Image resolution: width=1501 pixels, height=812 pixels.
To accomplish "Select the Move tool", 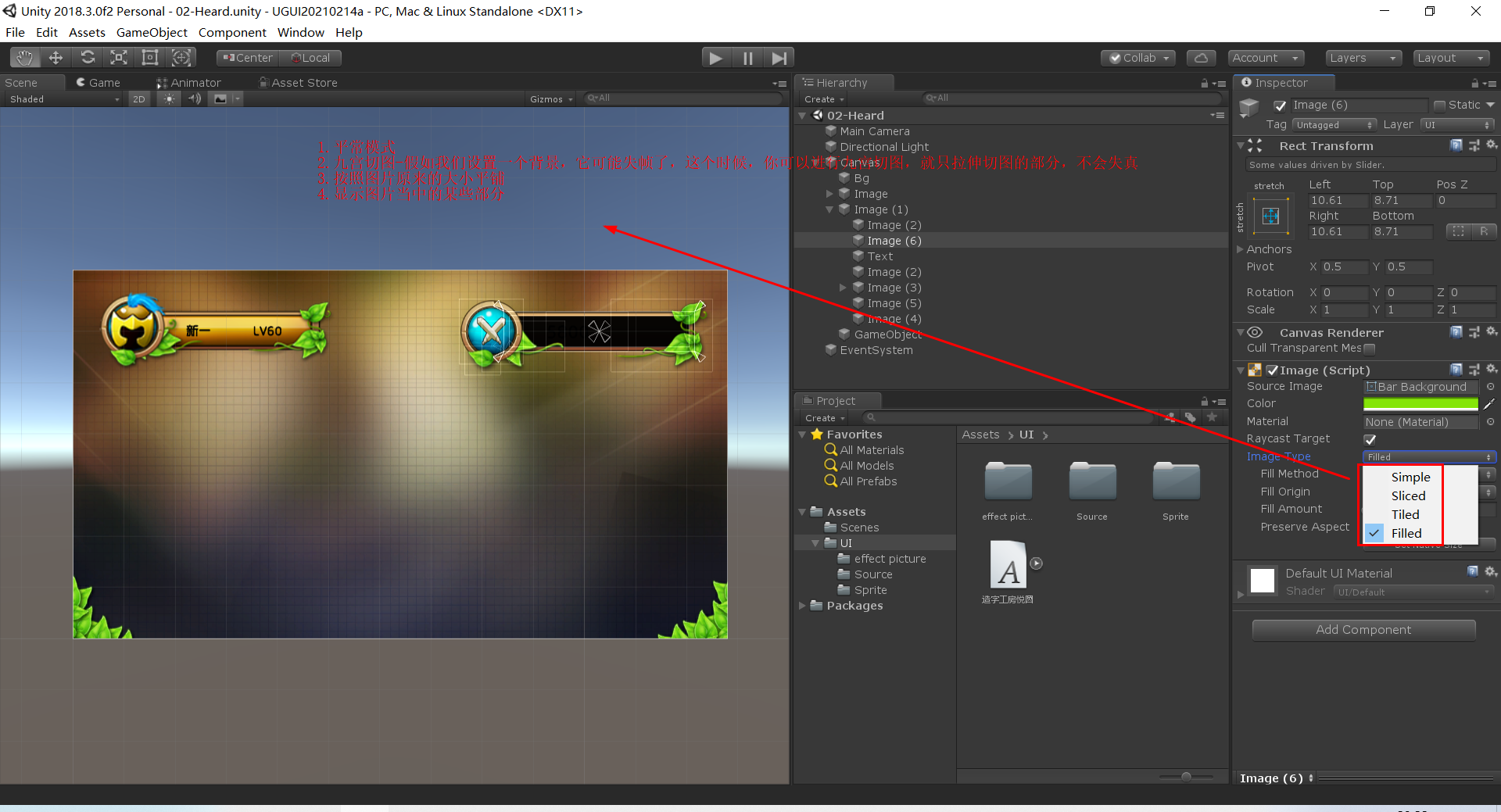I will [x=55, y=57].
